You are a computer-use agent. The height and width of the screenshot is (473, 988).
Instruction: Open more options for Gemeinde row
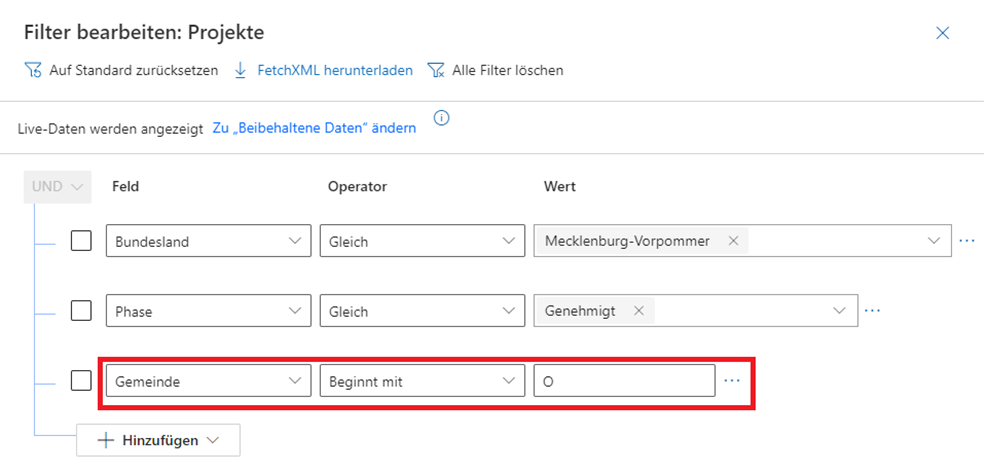pyautogui.click(x=732, y=381)
